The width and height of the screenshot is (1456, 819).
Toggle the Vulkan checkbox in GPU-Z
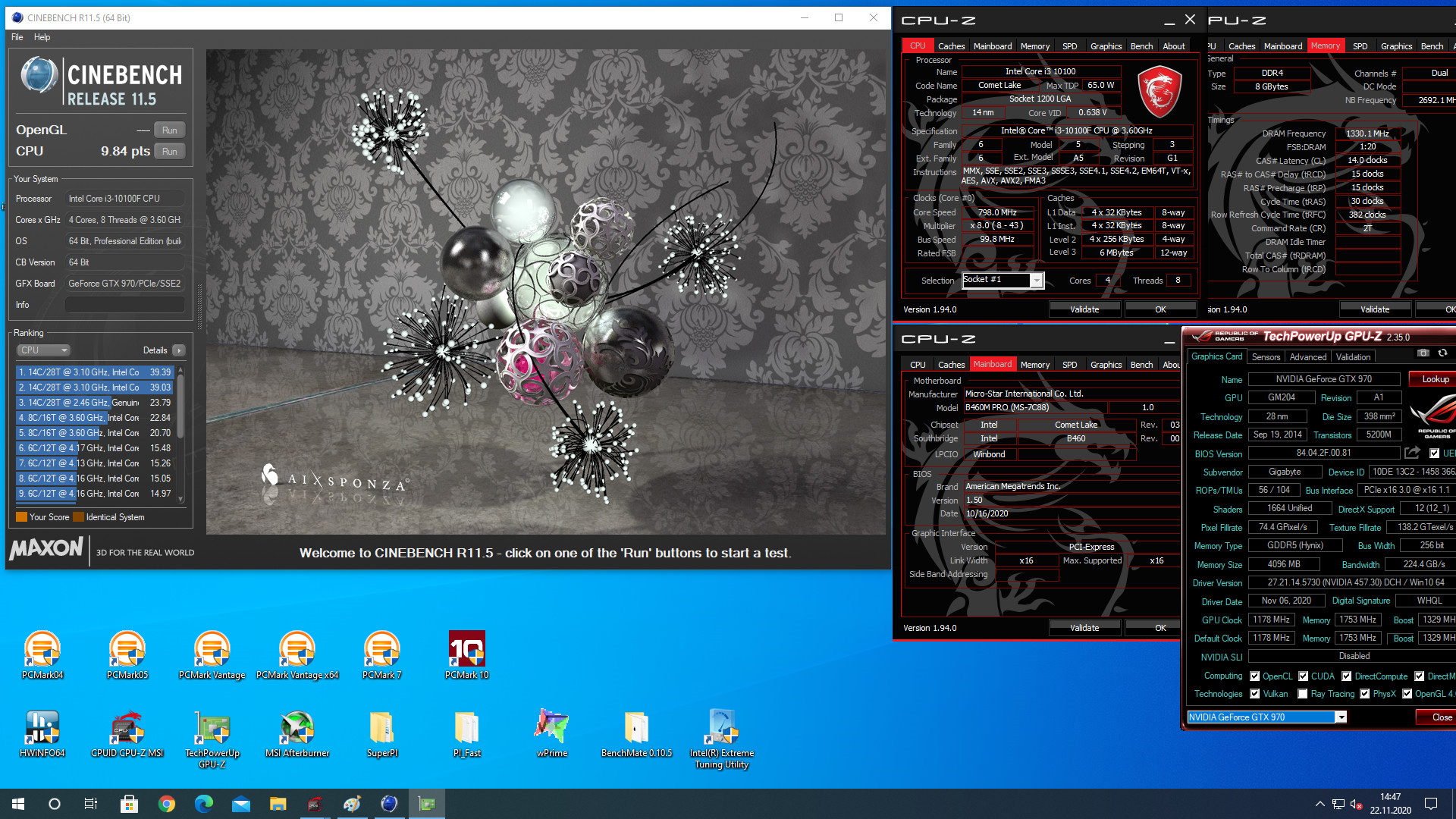(1255, 694)
